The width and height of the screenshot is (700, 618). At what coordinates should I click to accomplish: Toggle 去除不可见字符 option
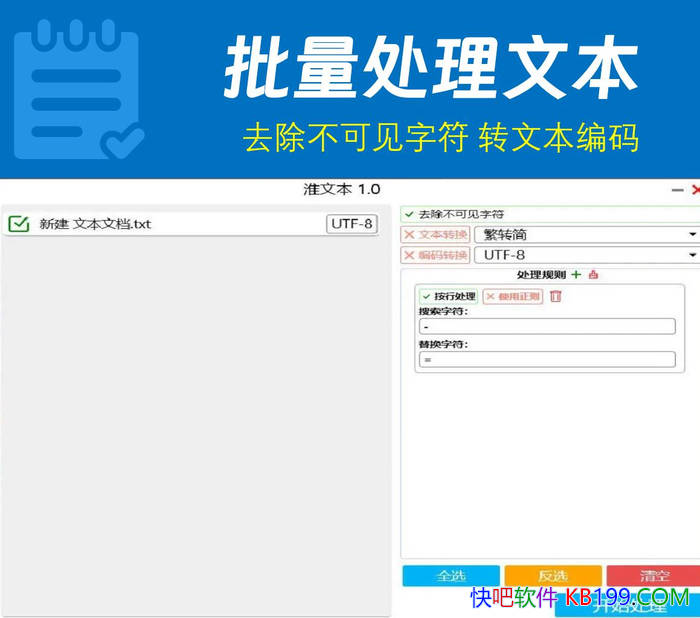[455, 214]
